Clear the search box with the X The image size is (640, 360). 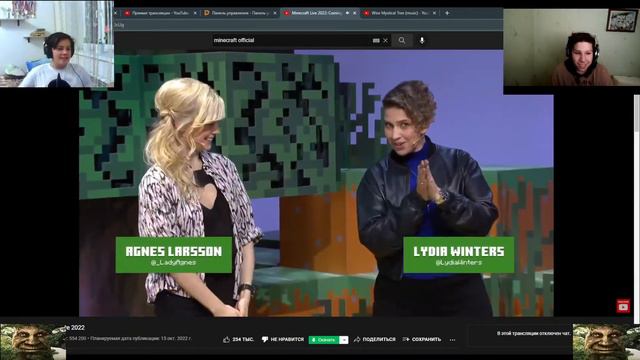(386, 40)
